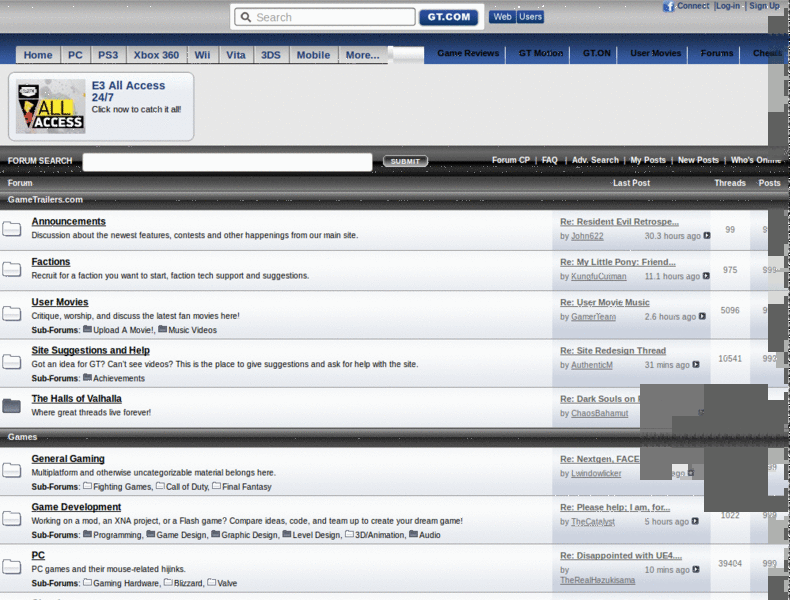This screenshot has width=800, height=600.
Task: Open the Site Suggestions and Help folder icon
Action: [11, 362]
